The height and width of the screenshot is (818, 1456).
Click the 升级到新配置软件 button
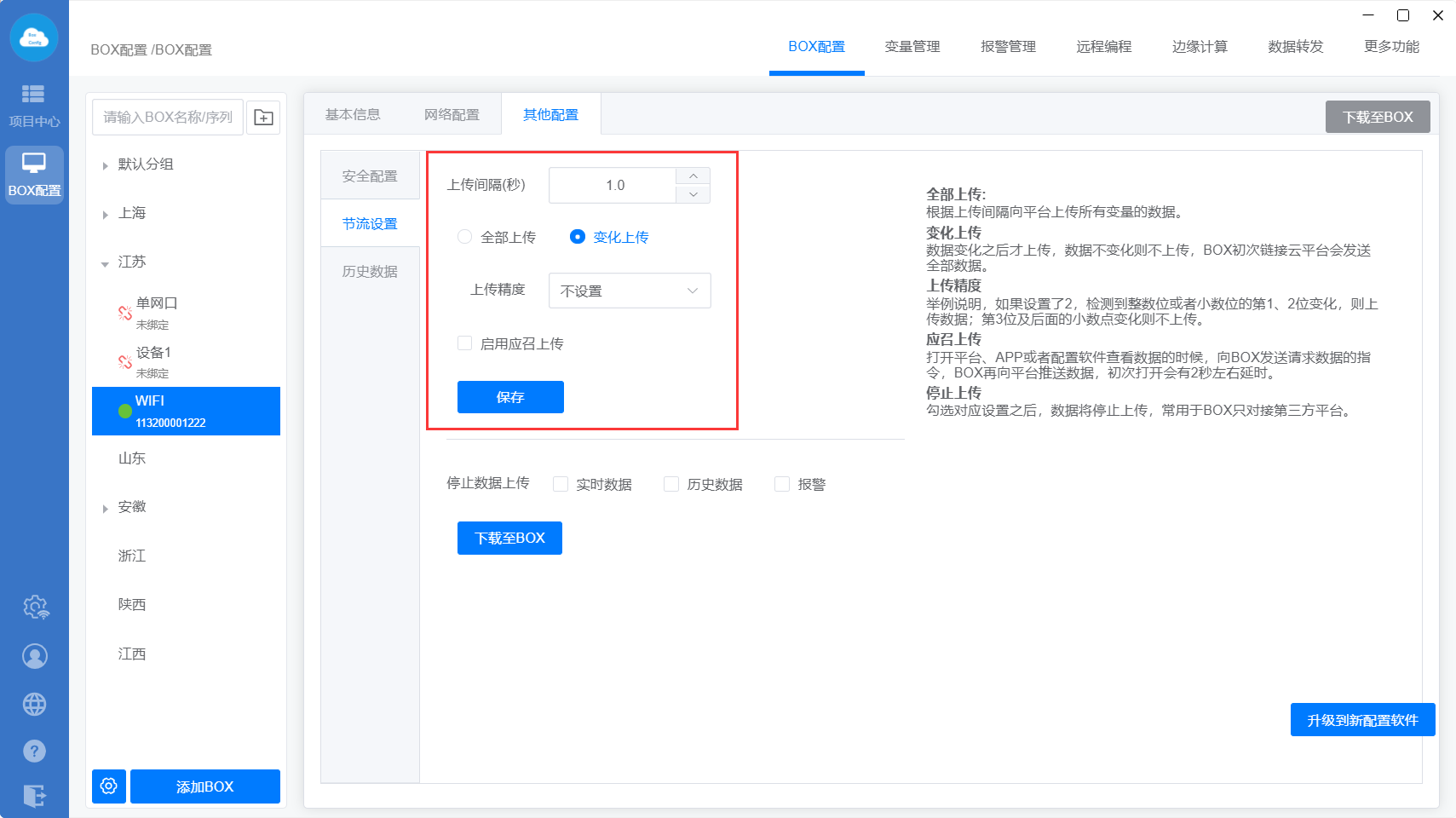[1361, 720]
